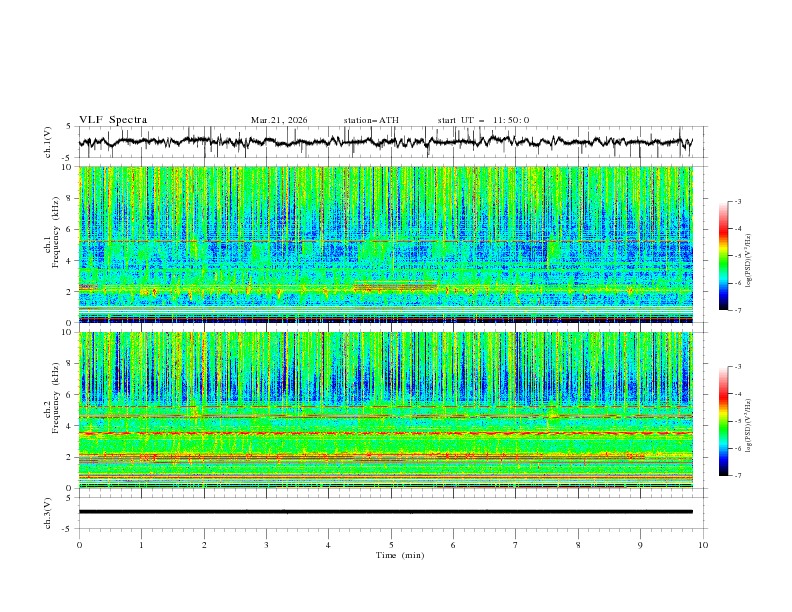Click the "-7" tick on lower colorbar
The width and height of the screenshot is (792, 612).
(x=737, y=476)
